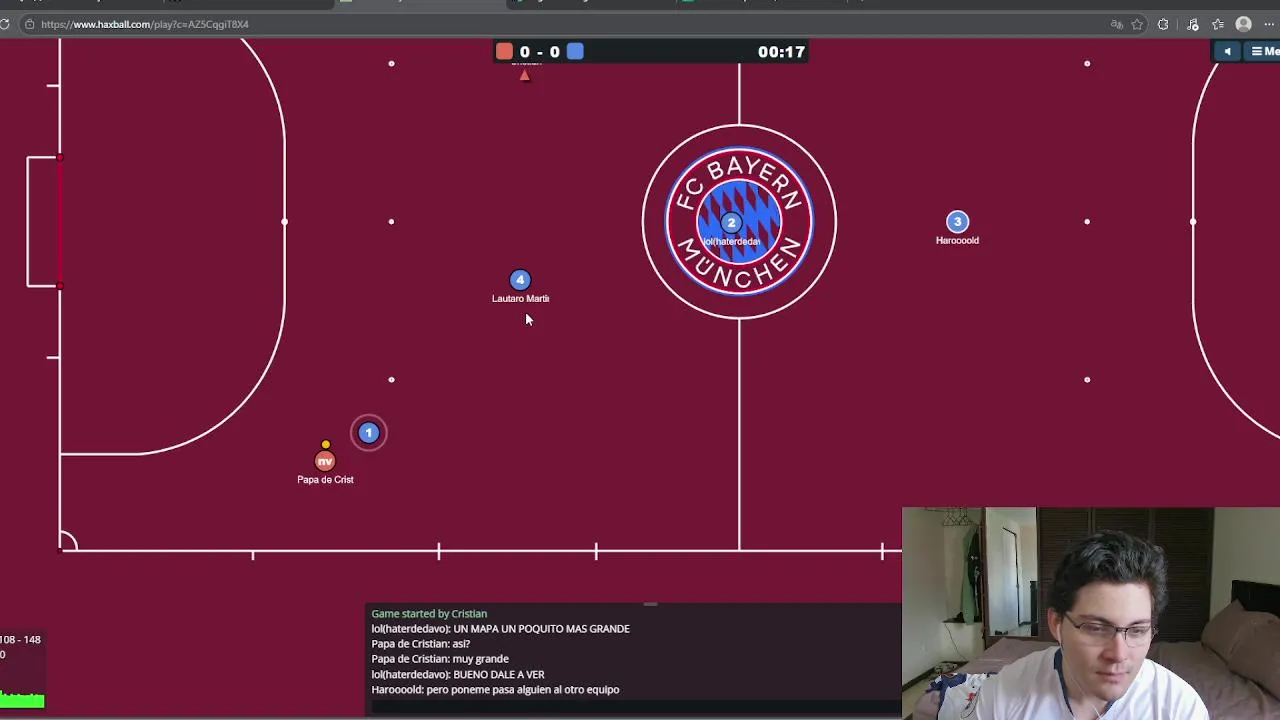
Task: Click blue player number 2 on Bayern logo
Action: pyautogui.click(x=731, y=224)
